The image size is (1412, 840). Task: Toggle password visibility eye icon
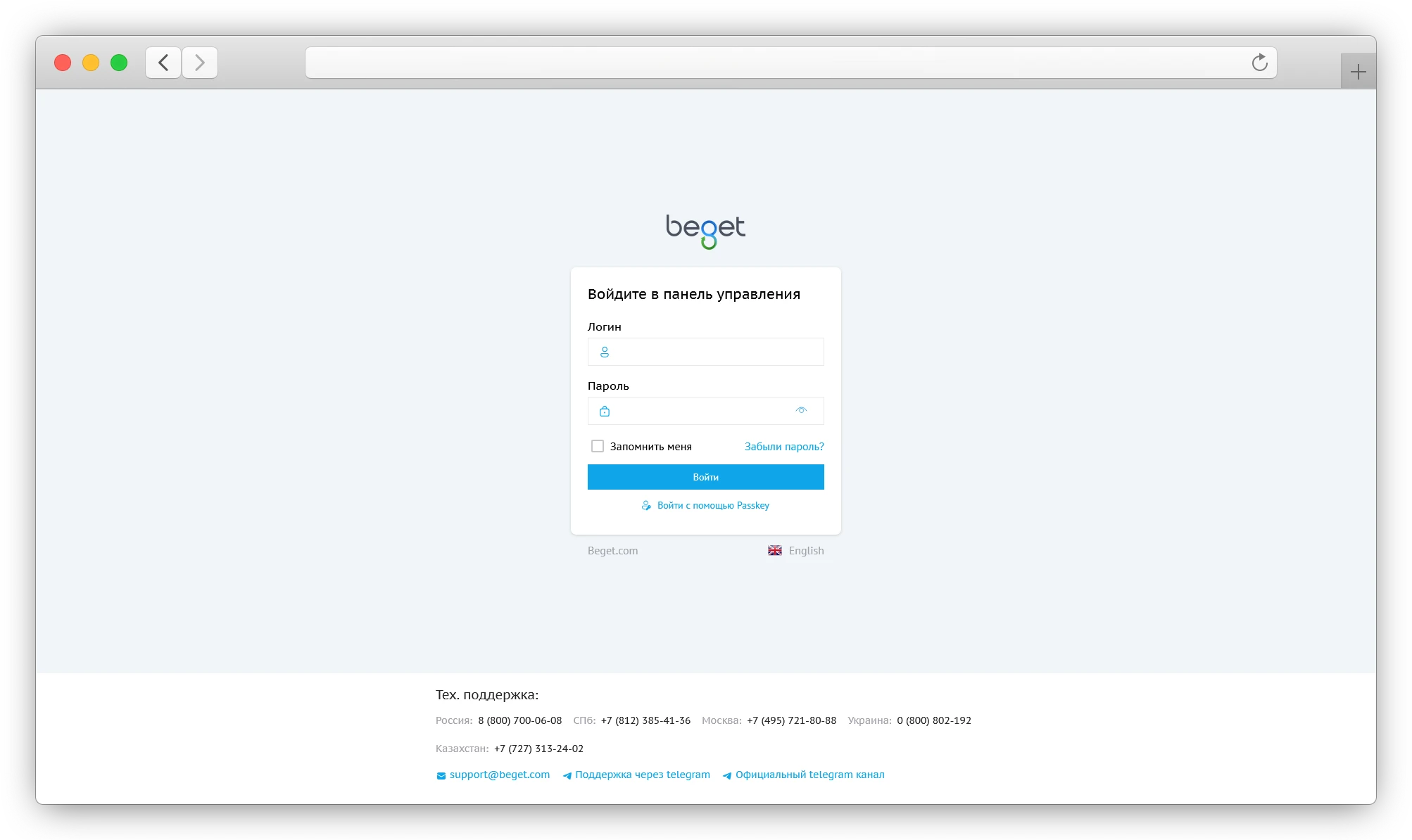point(801,410)
